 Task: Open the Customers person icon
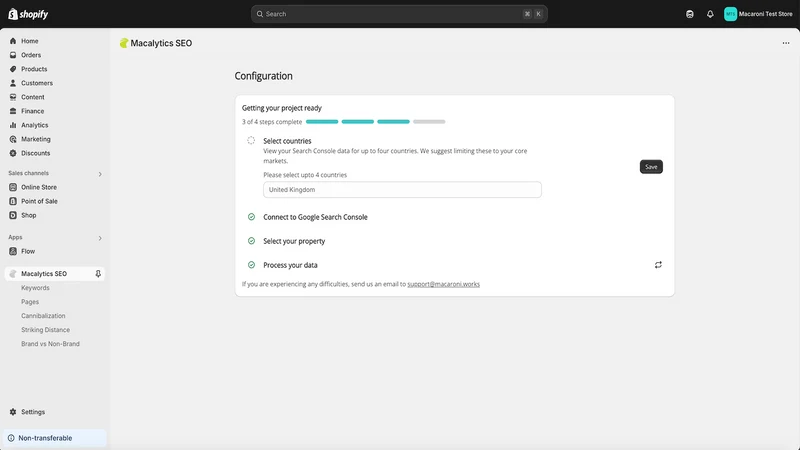click(13, 83)
